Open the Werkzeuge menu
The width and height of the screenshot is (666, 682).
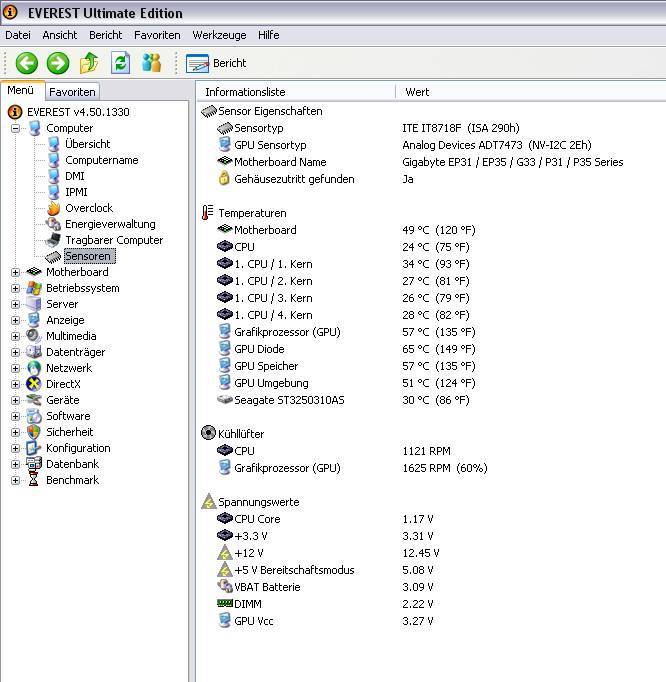[x=219, y=35]
